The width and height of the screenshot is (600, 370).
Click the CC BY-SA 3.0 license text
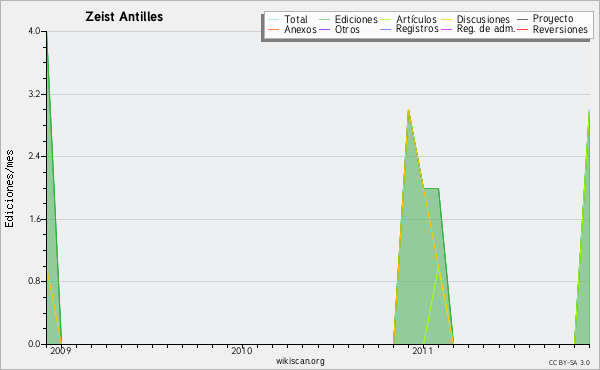coord(569,362)
